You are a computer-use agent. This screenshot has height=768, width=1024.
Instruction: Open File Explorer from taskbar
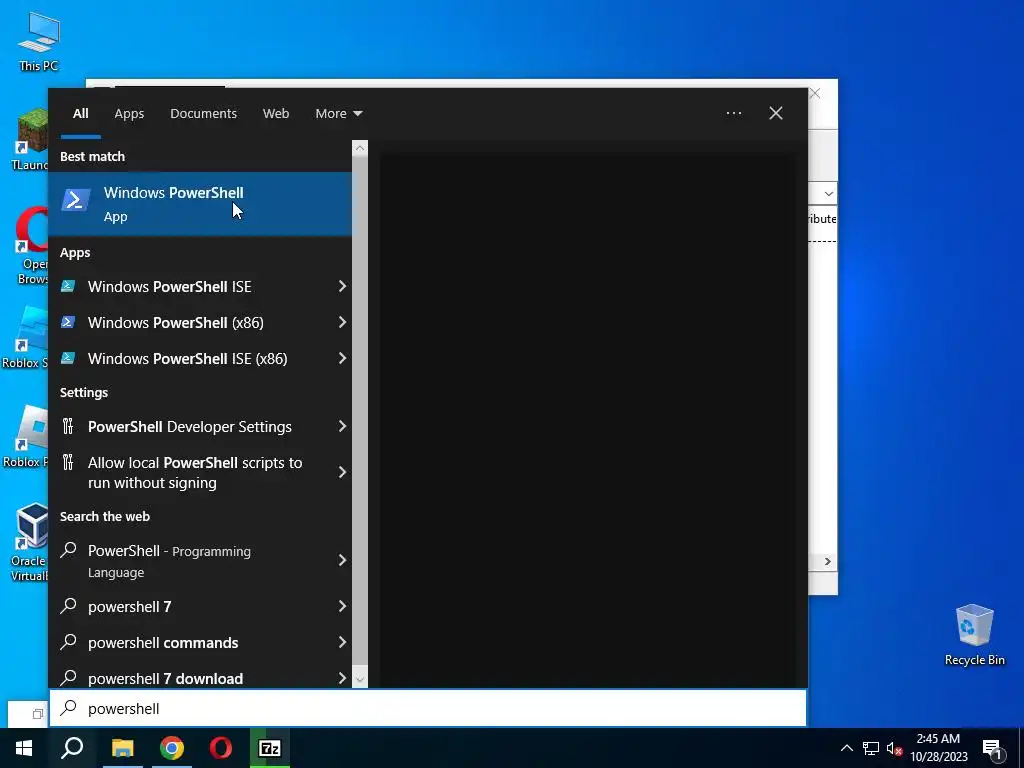click(122, 748)
